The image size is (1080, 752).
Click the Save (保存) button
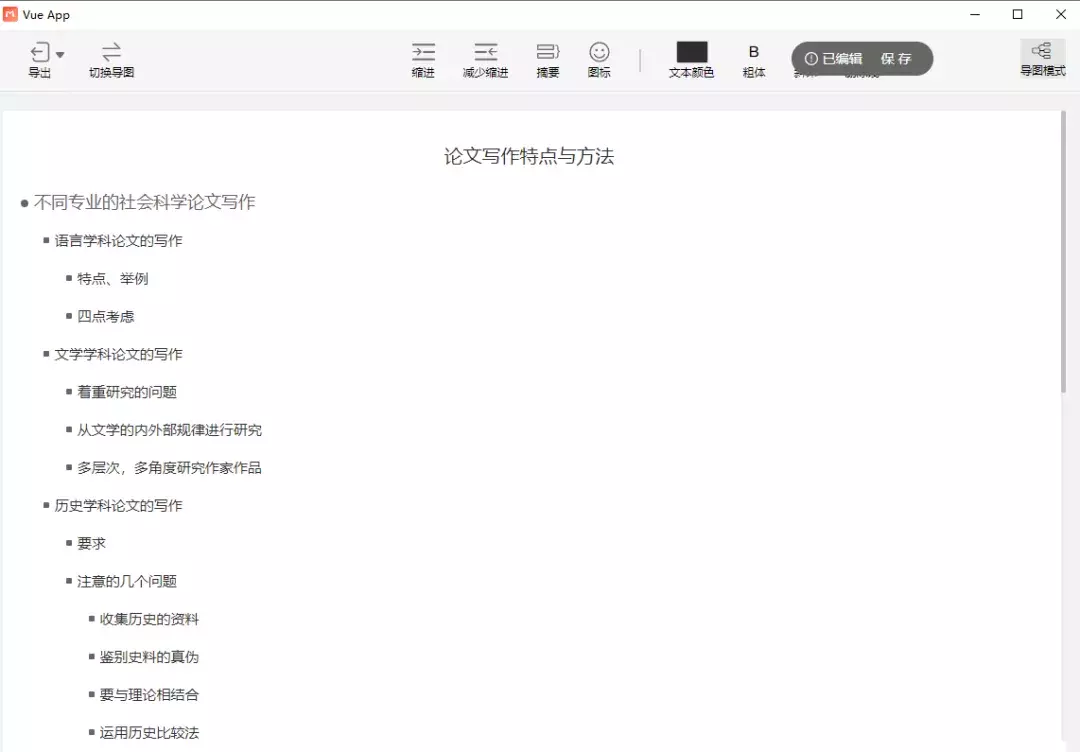[896, 59]
